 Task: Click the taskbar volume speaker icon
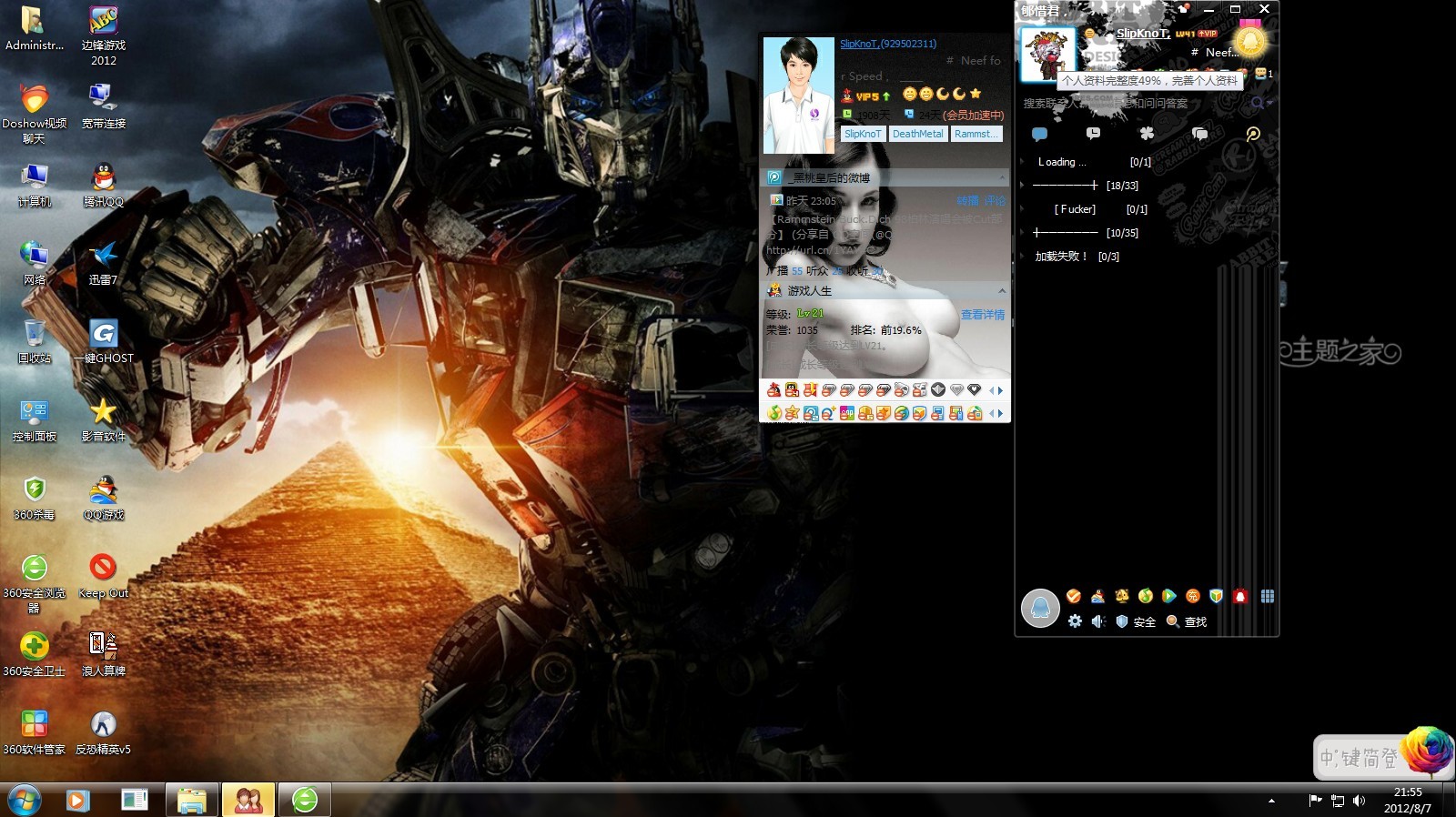(x=1360, y=801)
